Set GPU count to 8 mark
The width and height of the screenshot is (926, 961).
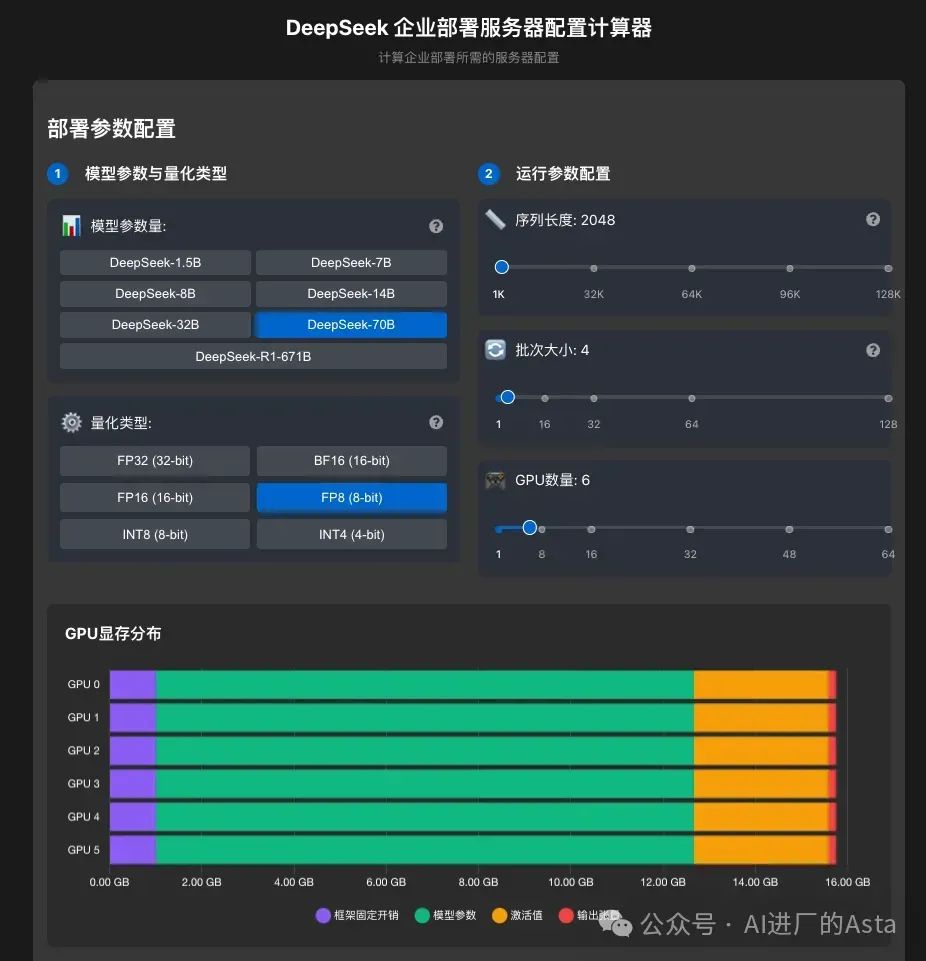[x=542, y=530]
